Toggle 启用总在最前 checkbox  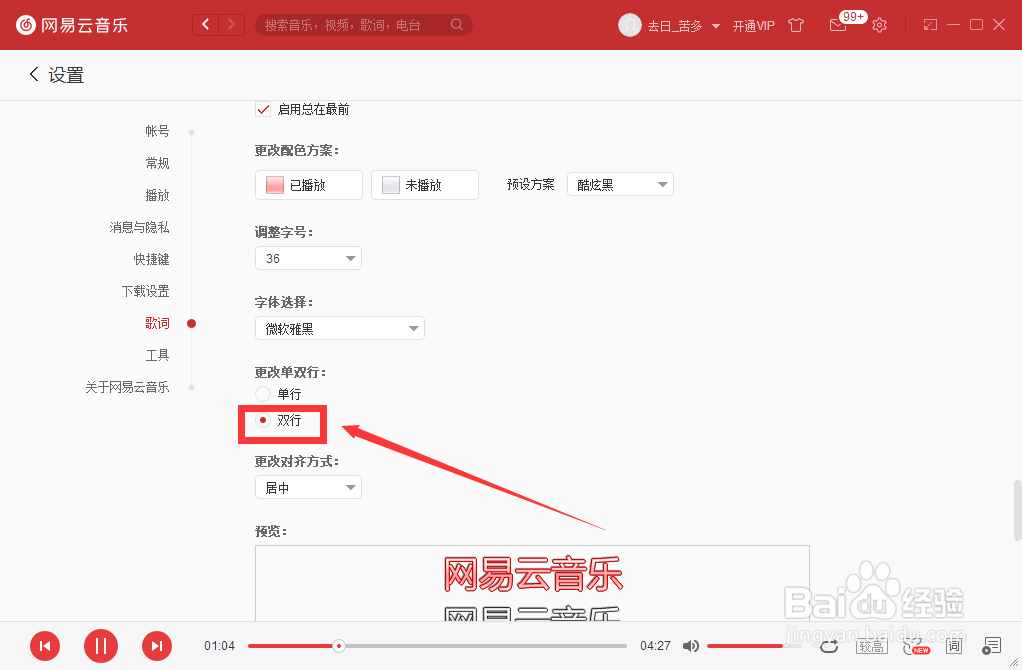click(263, 109)
